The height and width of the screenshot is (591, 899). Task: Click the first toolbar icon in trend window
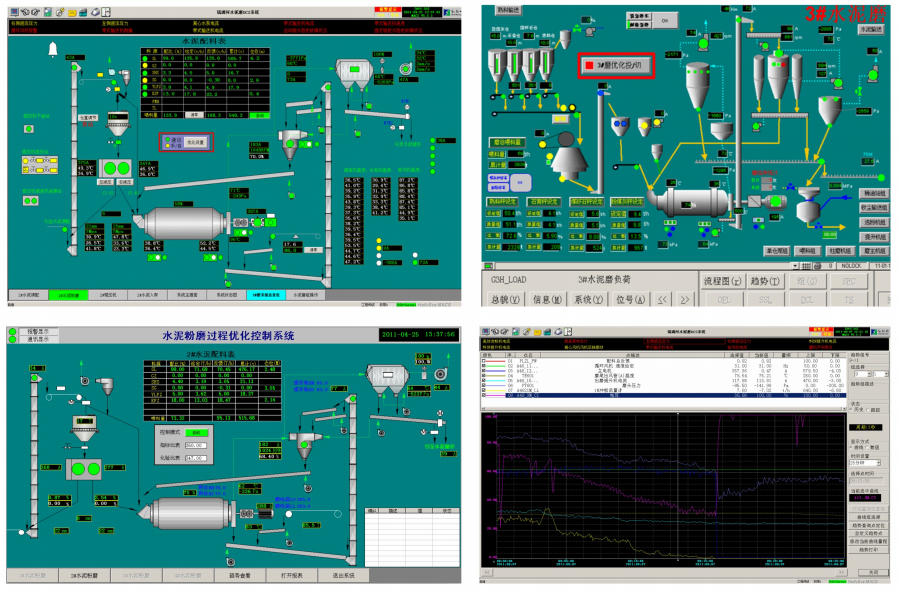click(x=486, y=331)
